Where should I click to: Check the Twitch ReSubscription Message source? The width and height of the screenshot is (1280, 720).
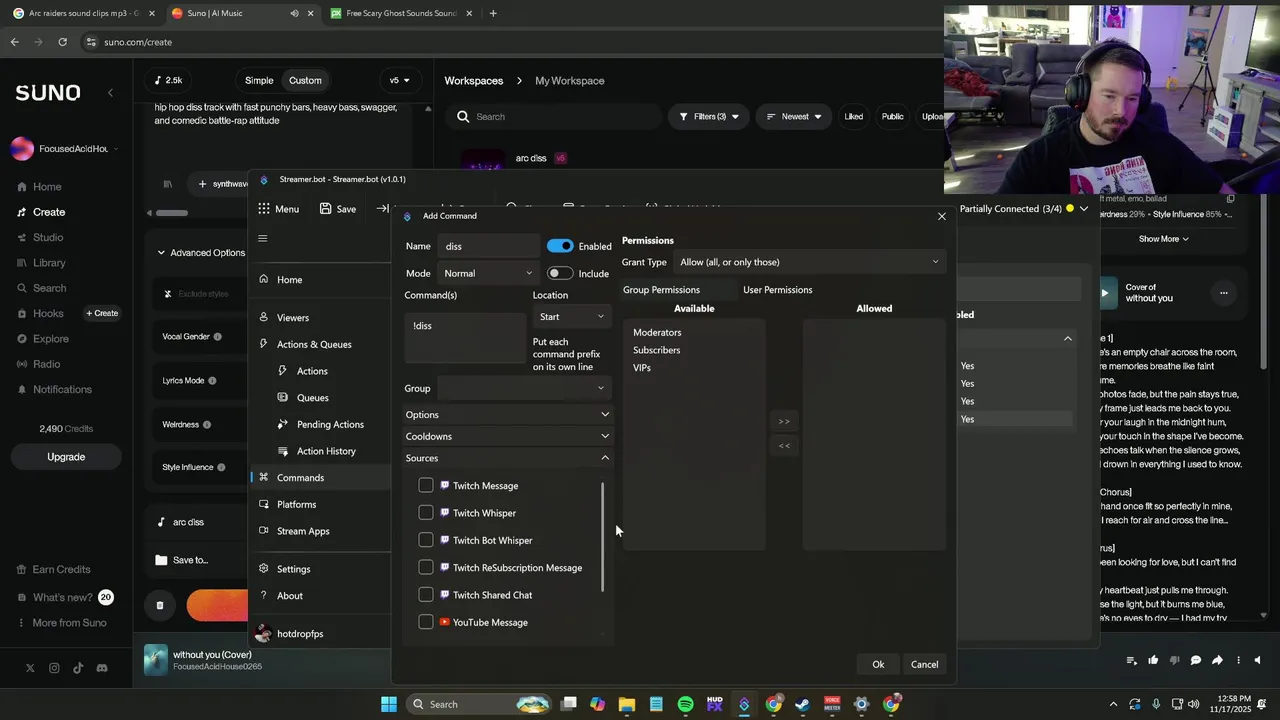(426, 567)
